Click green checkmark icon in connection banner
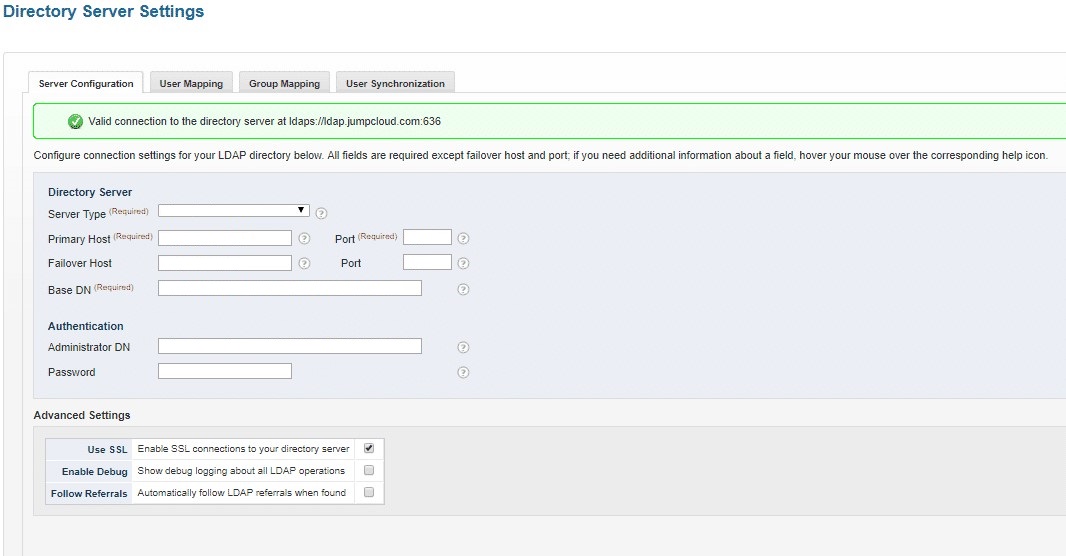Screen dimensions: 1066x556 pos(75,121)
